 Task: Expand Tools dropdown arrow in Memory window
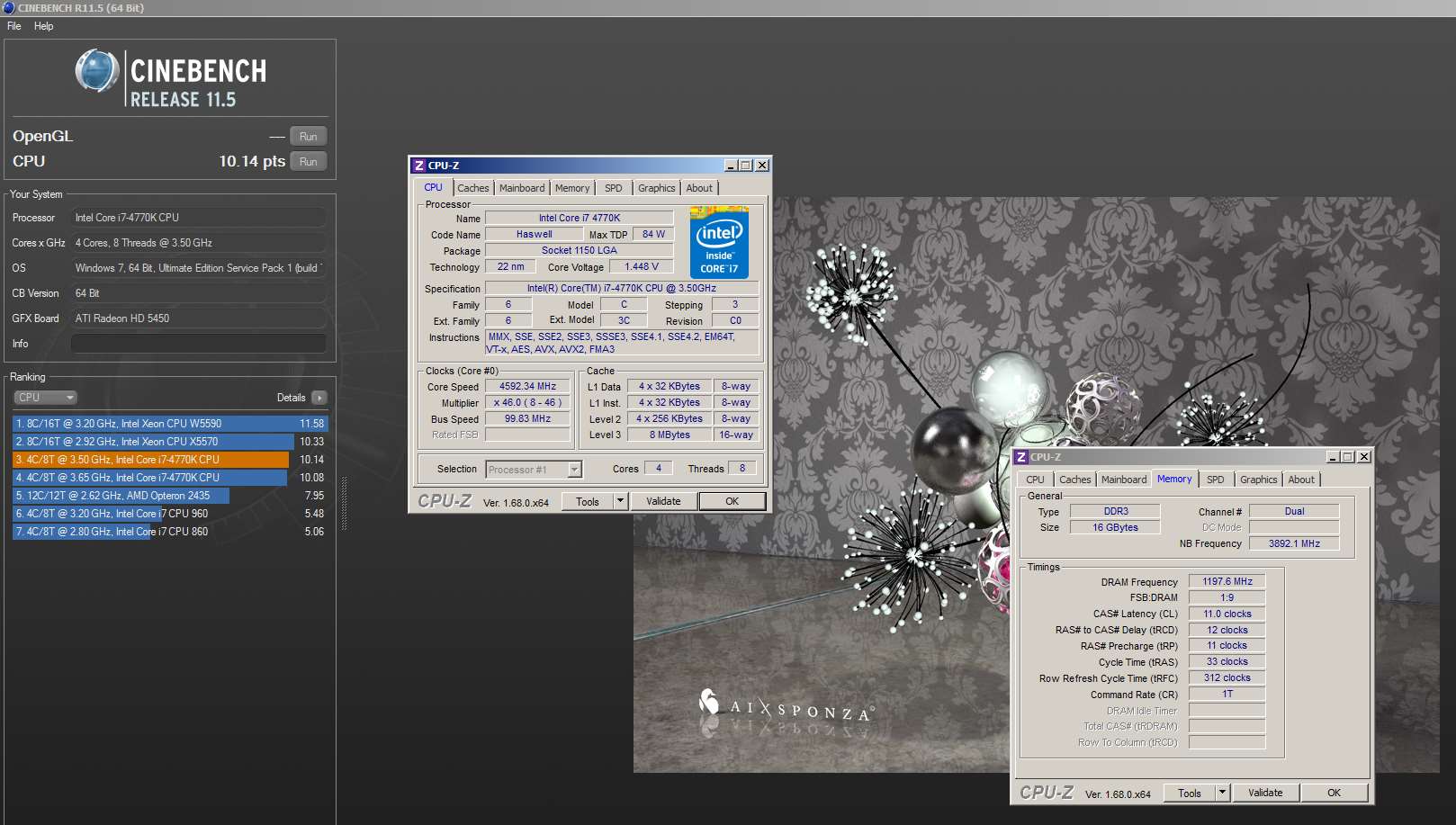[x=1222, y=793]
